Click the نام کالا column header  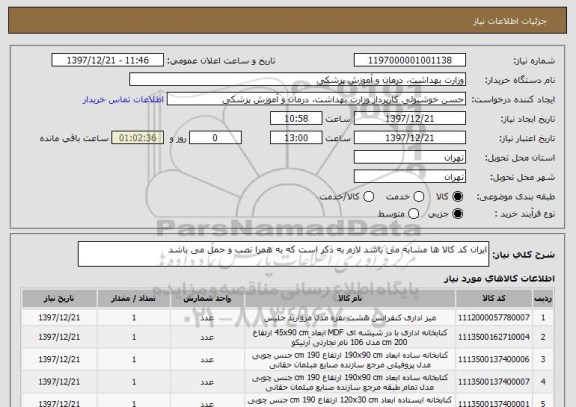(x=350, y=299)
